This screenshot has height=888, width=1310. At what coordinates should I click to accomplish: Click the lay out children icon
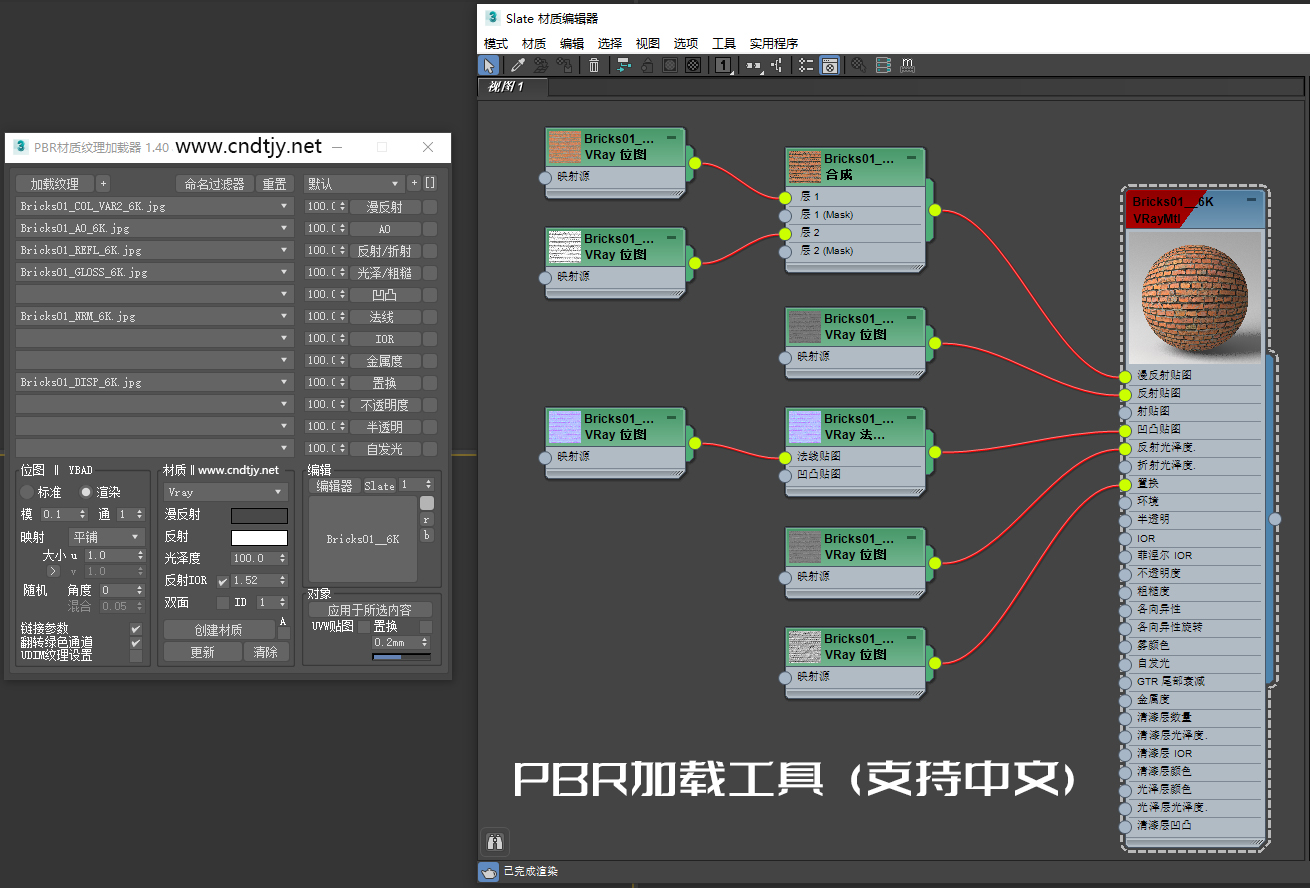[x=776, y=65]
